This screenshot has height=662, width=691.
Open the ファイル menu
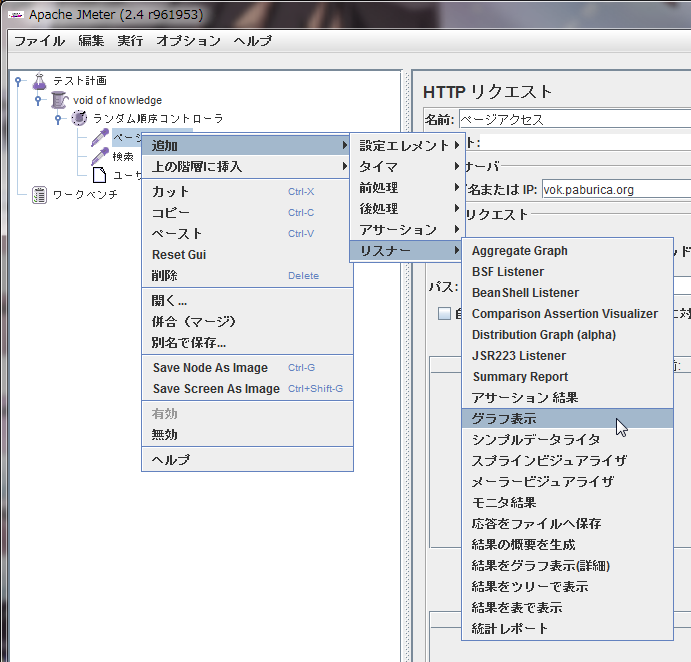pyautogui.click(x=40, y=41)
